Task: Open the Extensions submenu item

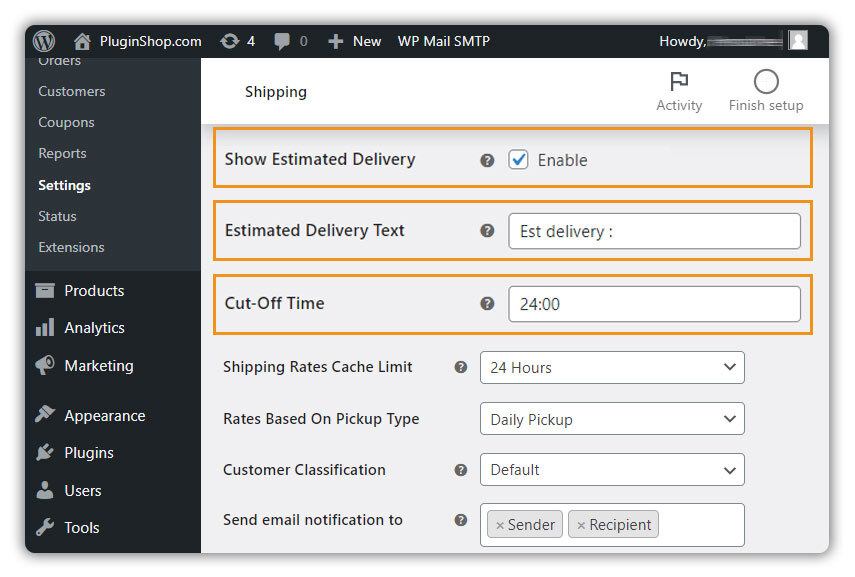Action: [71, 247]
